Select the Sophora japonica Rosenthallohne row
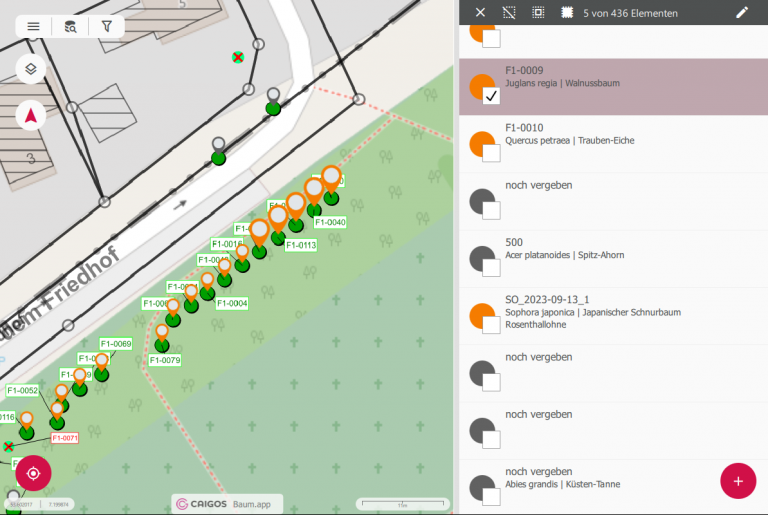The height and width of the screenshot is (515, 768). tap(613, 316)
